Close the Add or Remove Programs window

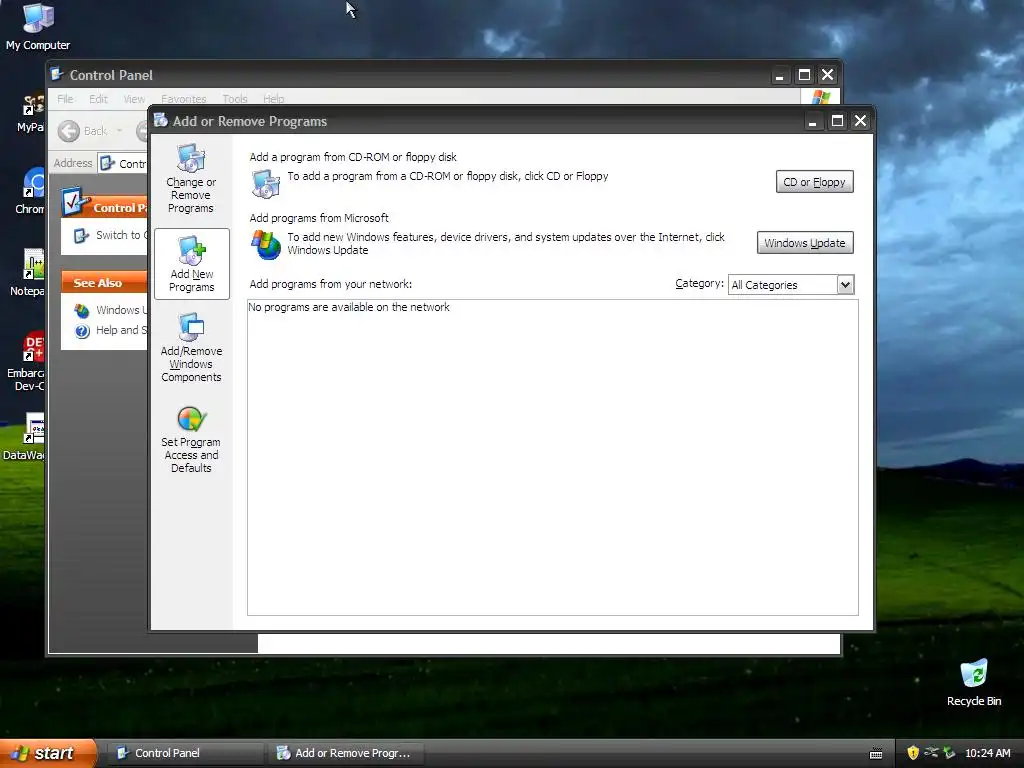[x=861, y=121]
